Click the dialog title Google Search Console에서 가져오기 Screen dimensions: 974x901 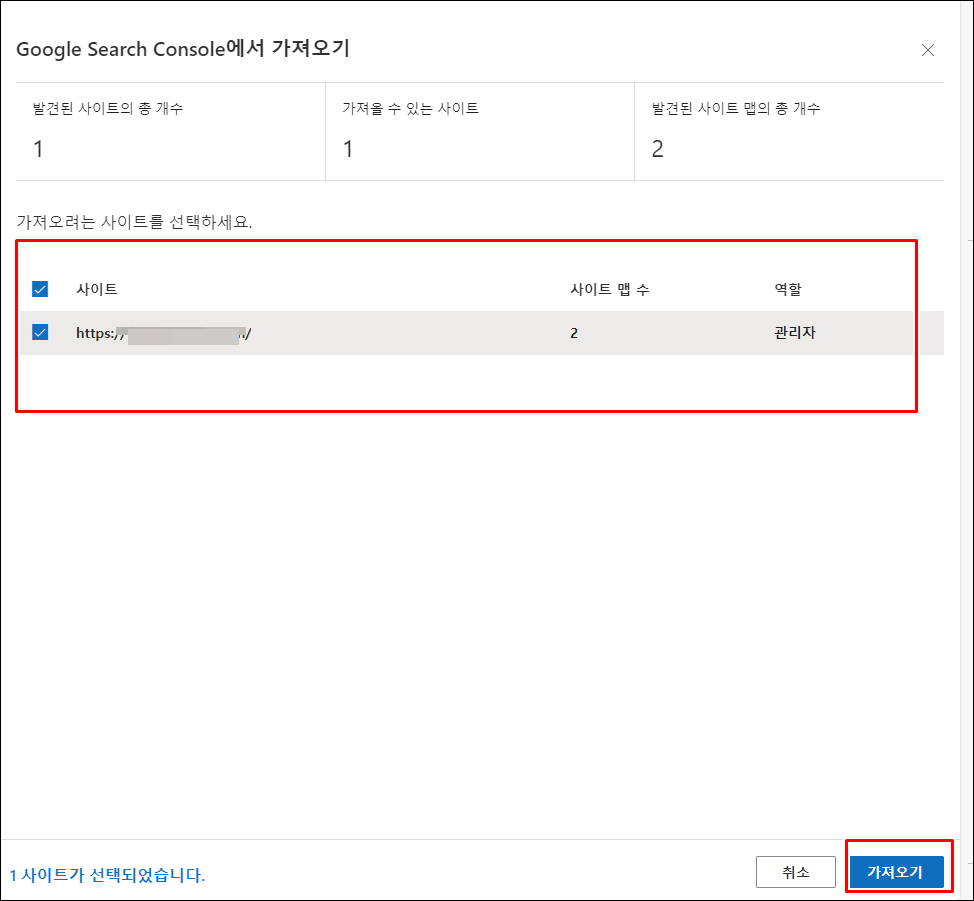[183, 49]
